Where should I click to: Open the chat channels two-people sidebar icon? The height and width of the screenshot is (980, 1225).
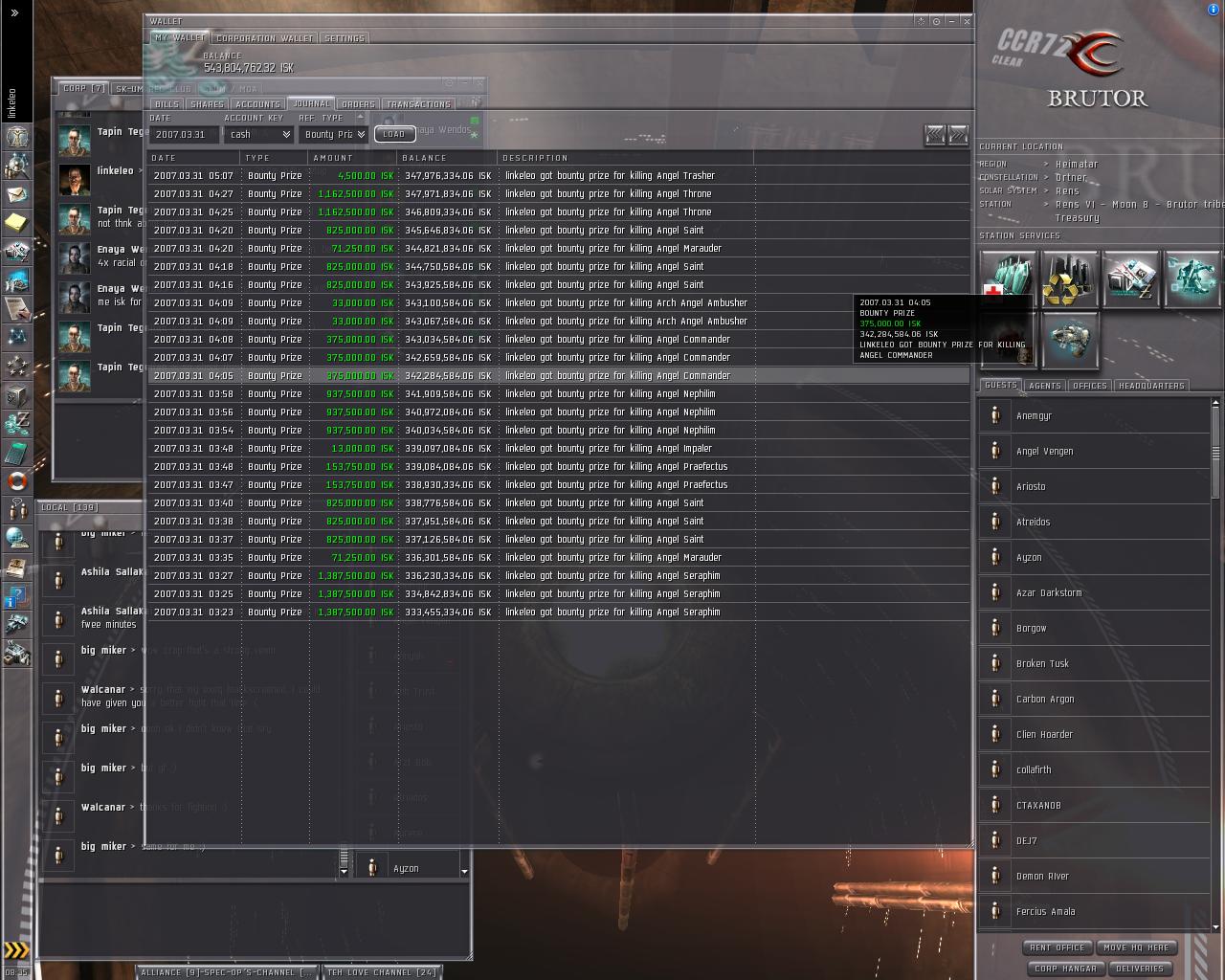click(17, 509)
